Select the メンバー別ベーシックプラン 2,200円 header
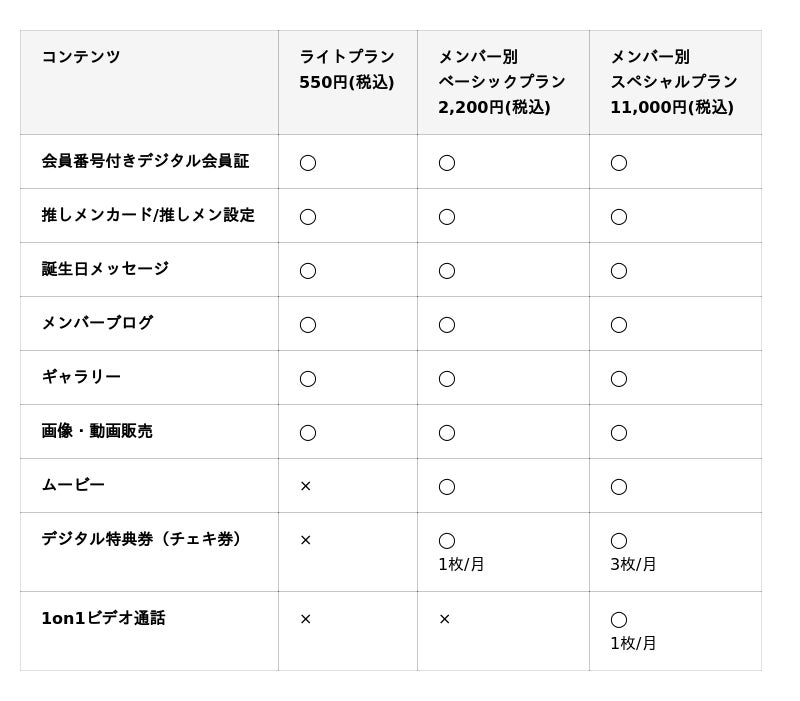The height and width of the screenshot is (701, 800). pyautogui.click(x=501, y=82)
